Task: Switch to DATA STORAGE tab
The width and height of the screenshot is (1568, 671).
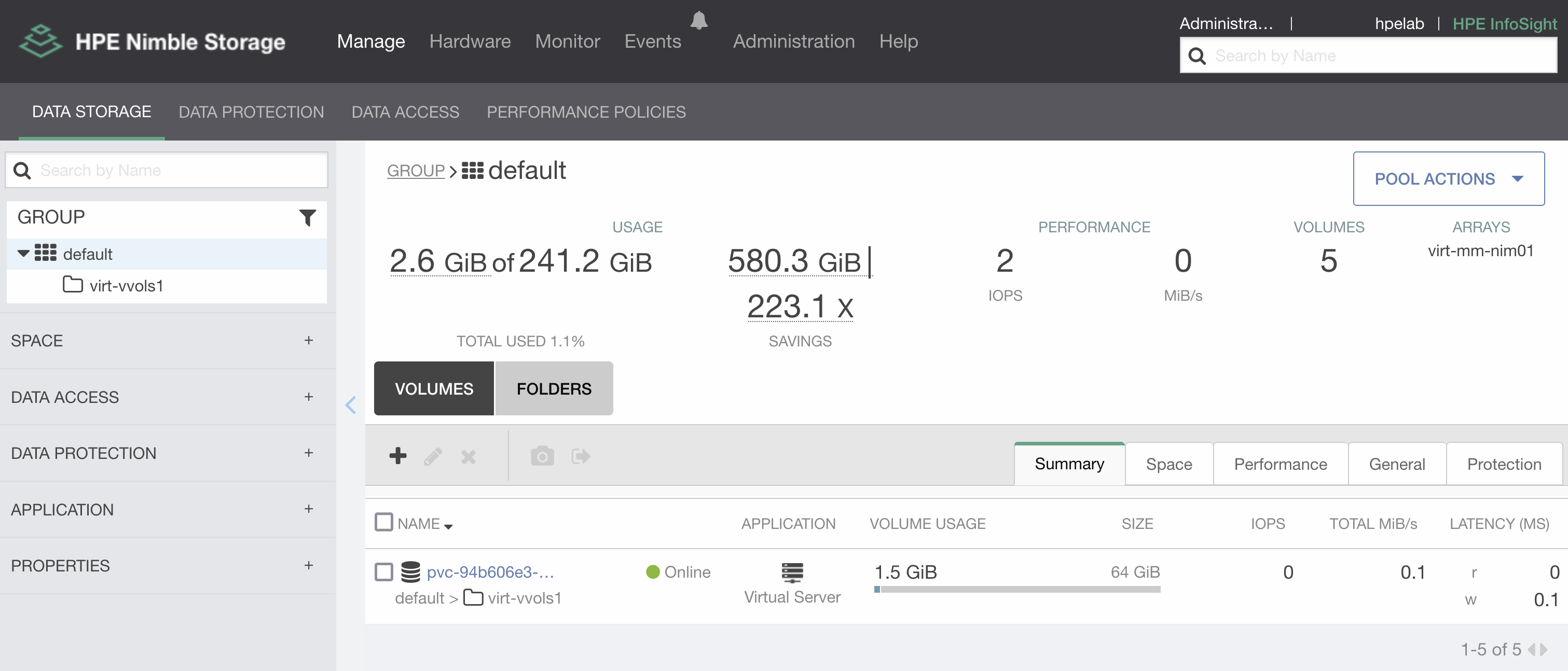Action: click(x=91, y=112)
